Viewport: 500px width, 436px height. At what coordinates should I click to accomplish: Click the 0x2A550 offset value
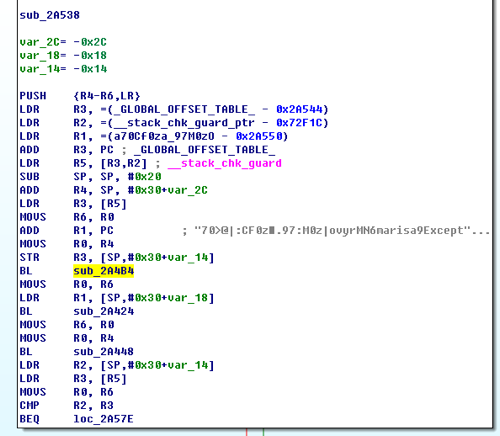(259, 136)
